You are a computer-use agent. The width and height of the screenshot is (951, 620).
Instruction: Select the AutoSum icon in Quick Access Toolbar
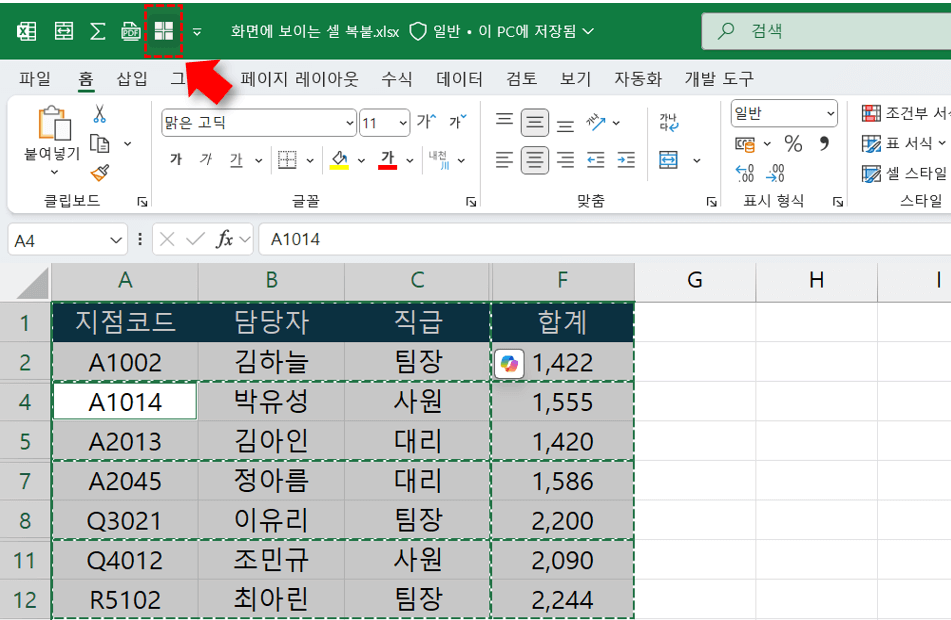coord(97,31)
